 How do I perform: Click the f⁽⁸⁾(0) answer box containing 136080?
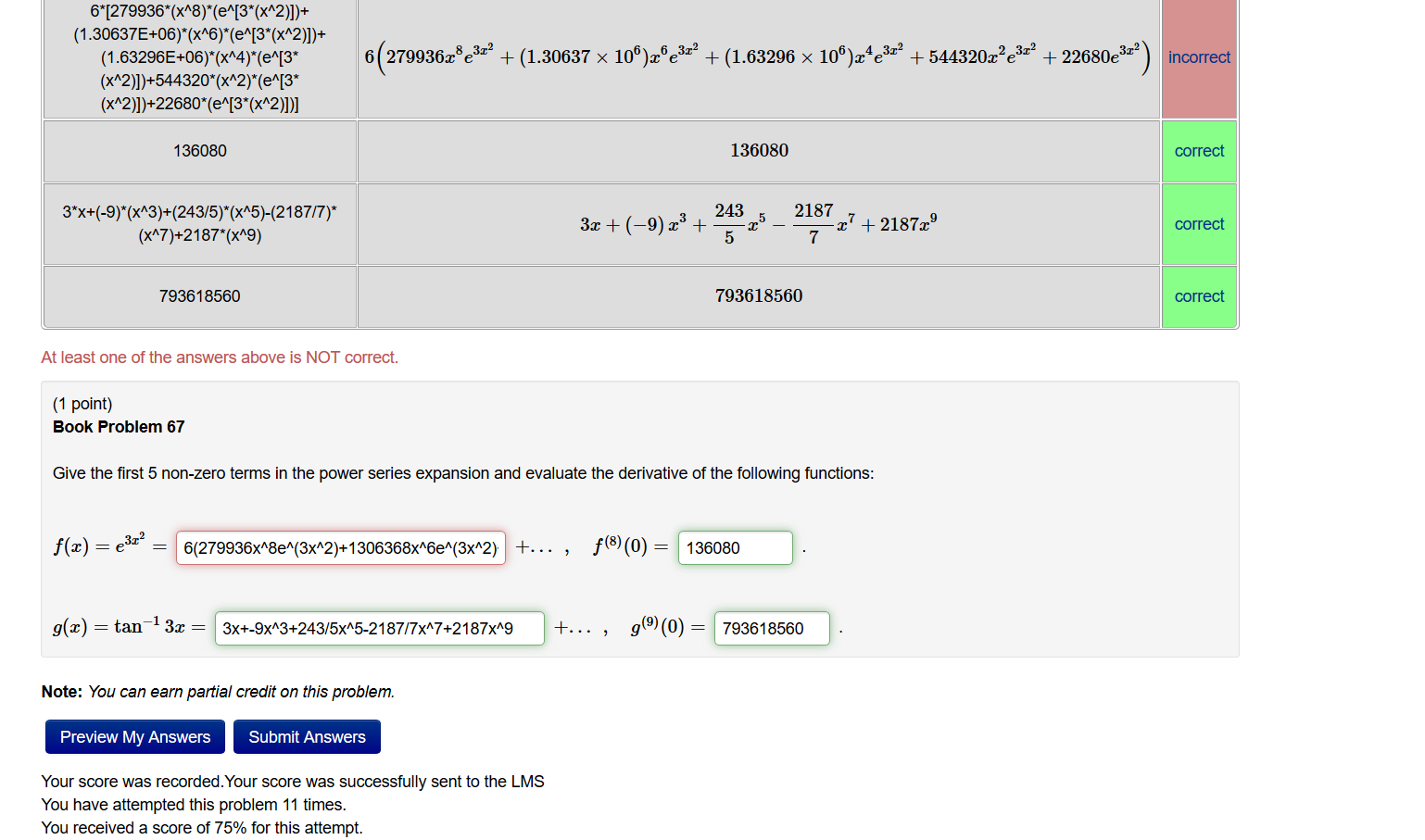[735, 547]
